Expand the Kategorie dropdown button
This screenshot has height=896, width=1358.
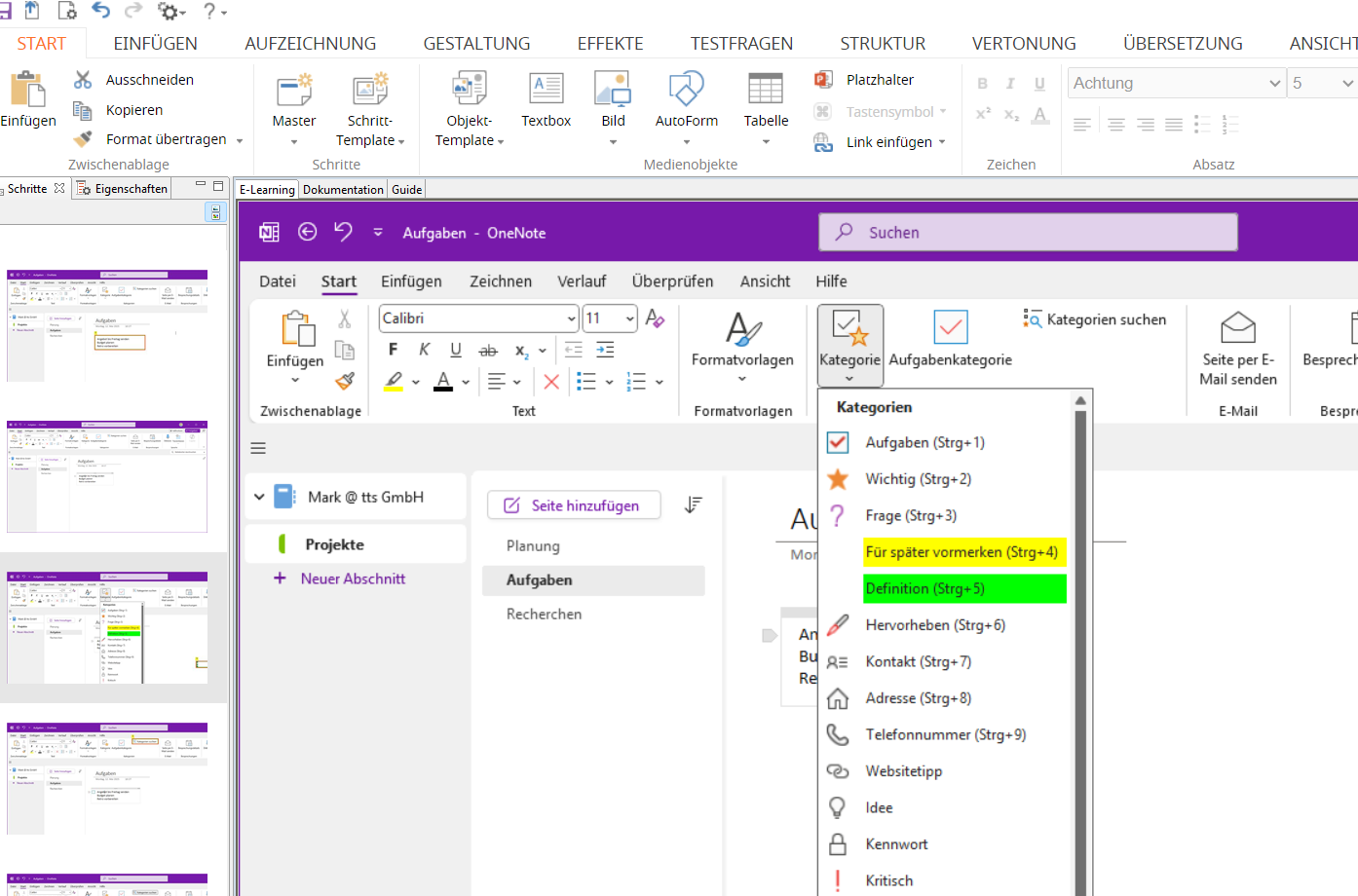pyautogui.click(x=849, y=378)
